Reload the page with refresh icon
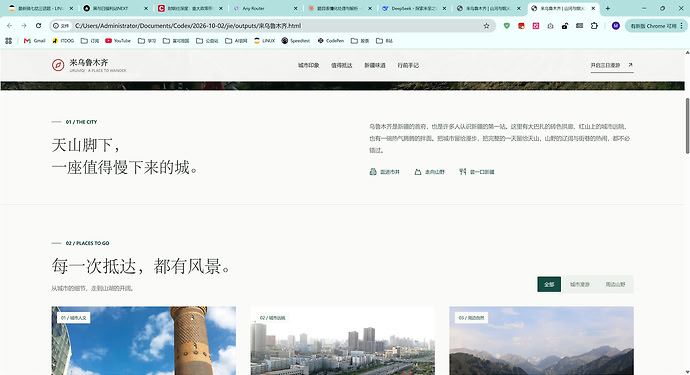Image resolution: width=690 pixels, height=375 pixels. click(39, 26)
